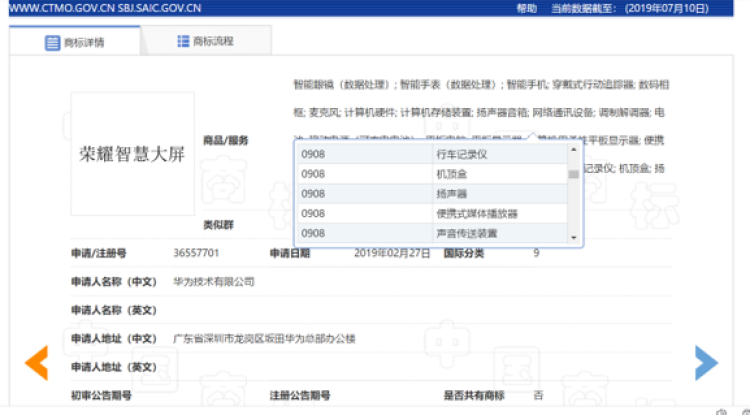The width and height of the screenshot is (750, 415).
Task: Click the 是否共有商标 value 否
Action: coord(538,395)
